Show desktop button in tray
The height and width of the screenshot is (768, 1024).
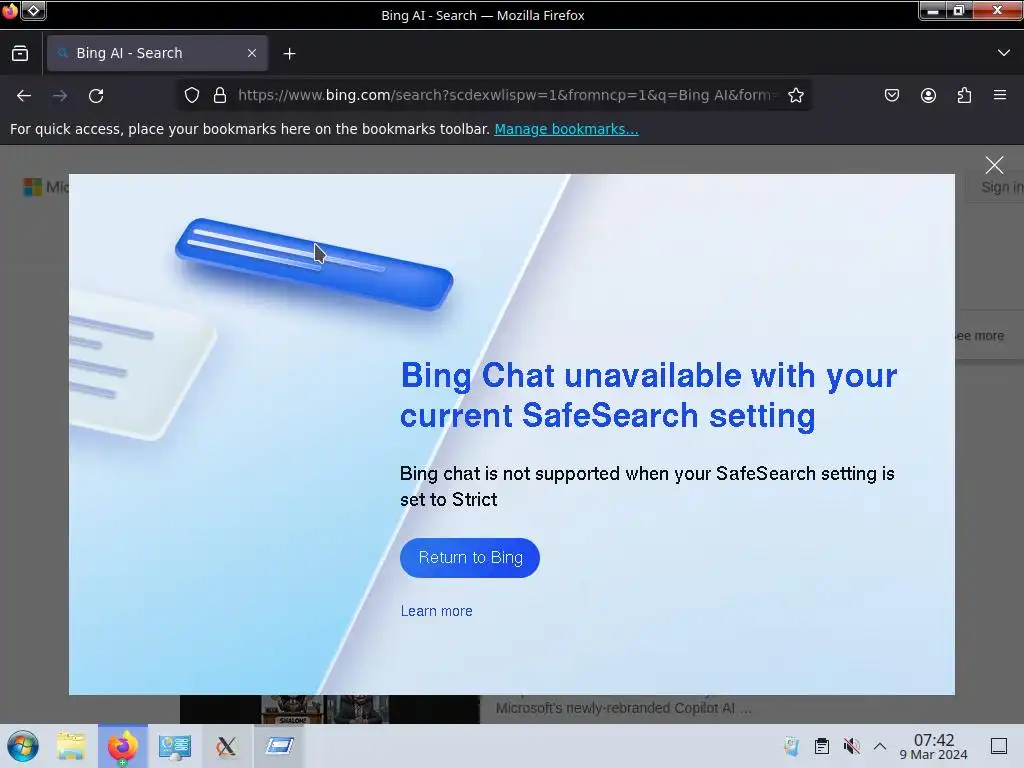click(999, 746)
